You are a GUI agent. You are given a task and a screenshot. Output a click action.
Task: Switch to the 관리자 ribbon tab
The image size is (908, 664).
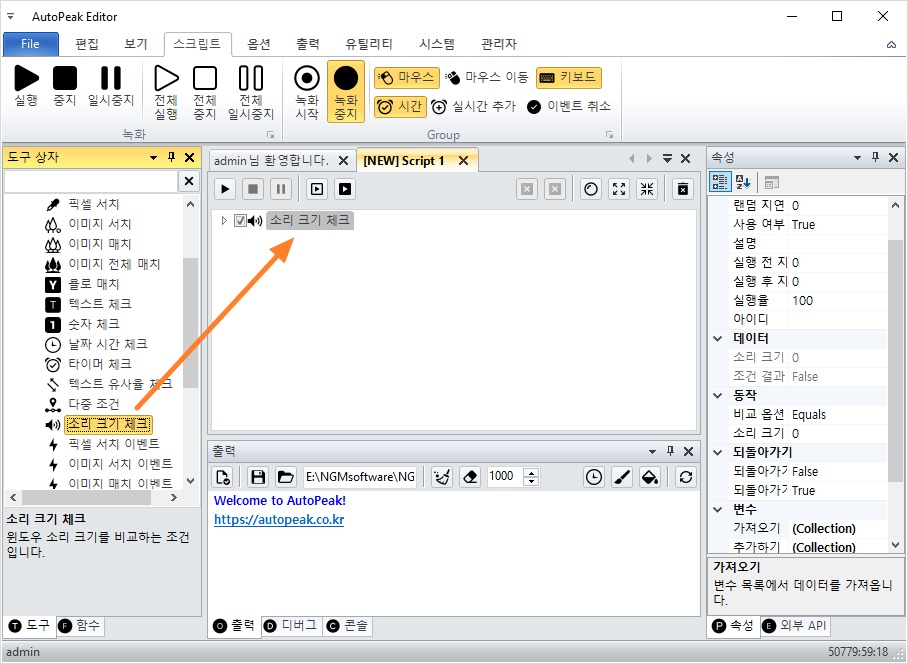click(499, 44)
